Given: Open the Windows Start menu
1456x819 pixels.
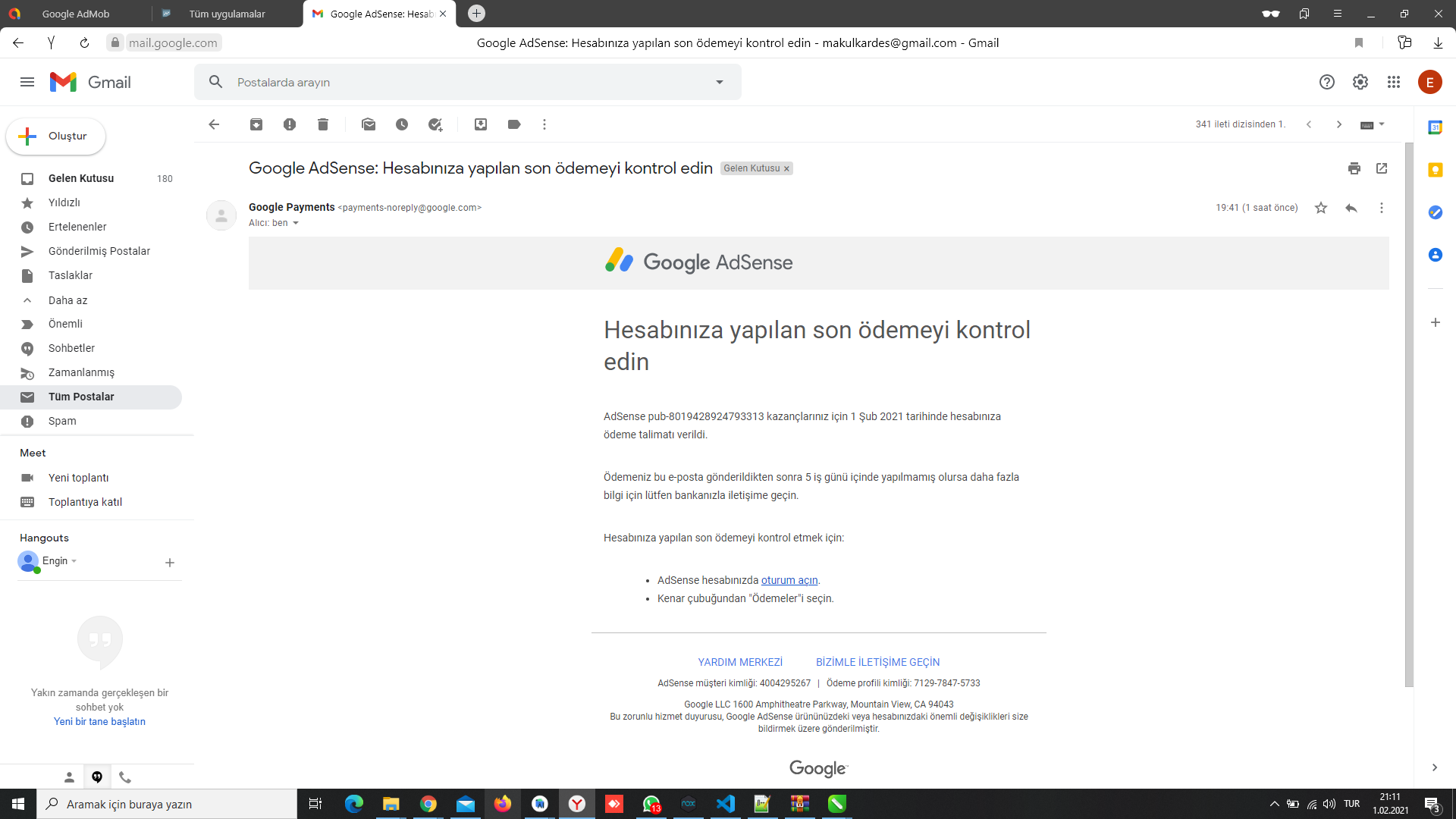Looking at the screenshot, I should (18, 804).
